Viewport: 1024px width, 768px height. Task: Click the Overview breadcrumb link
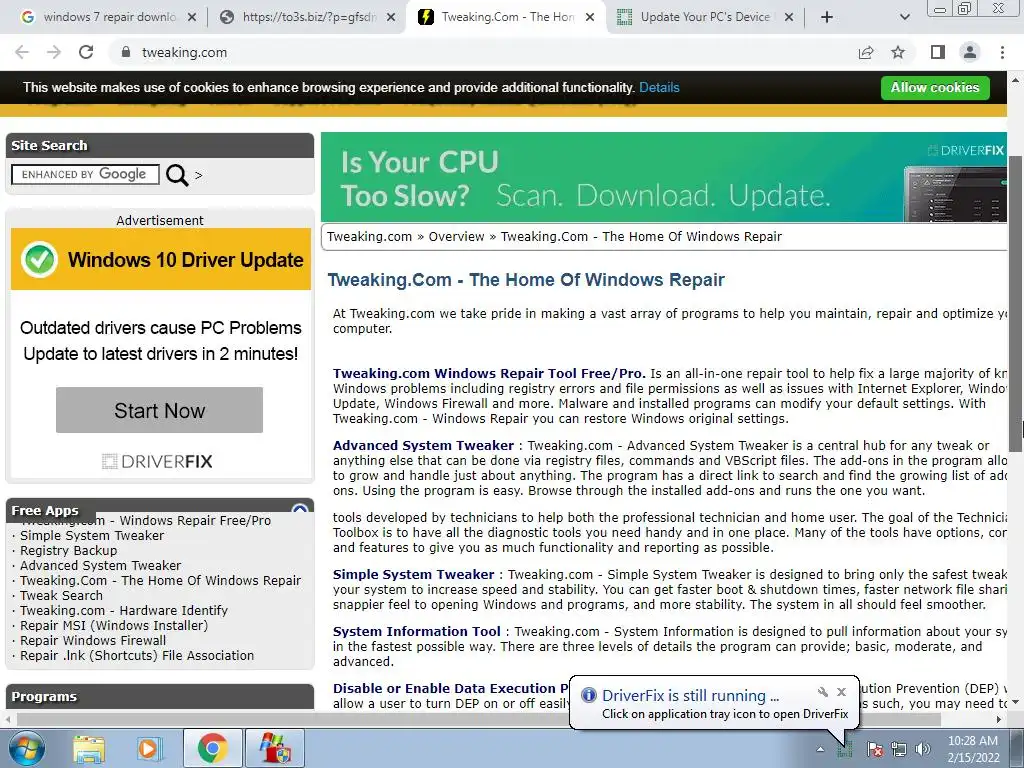[x=456, y=236]
